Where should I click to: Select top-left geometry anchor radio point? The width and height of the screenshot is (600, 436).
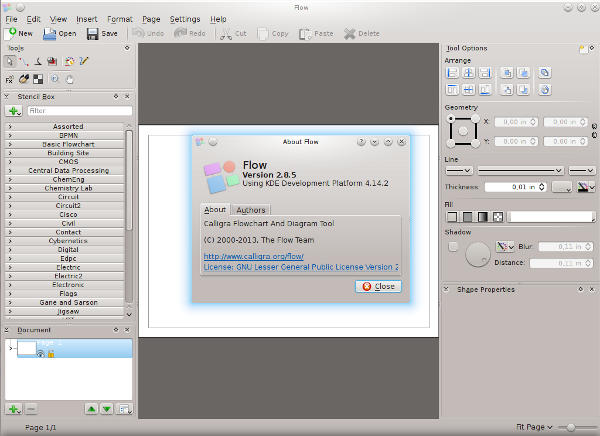(x=451, y=118)
